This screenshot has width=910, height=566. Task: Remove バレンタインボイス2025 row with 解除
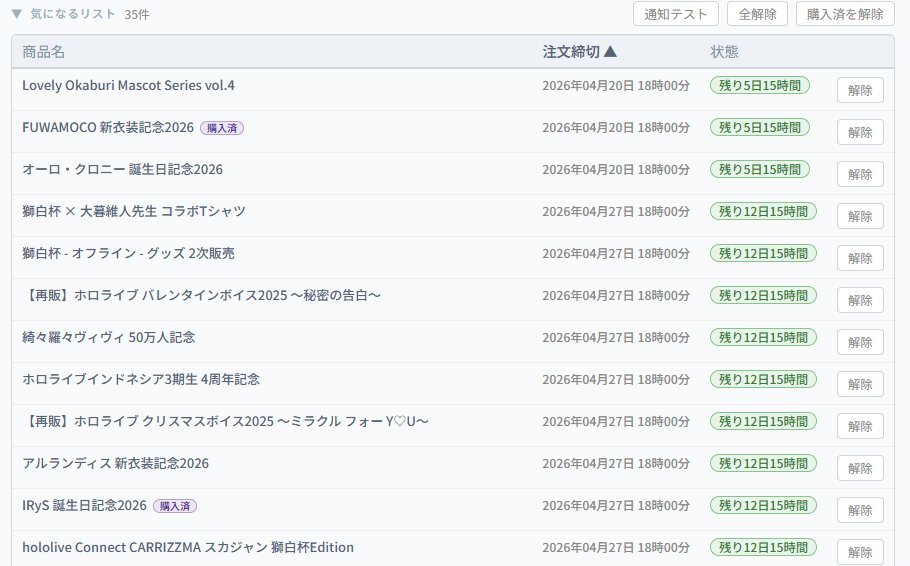(x=860, y=300)
